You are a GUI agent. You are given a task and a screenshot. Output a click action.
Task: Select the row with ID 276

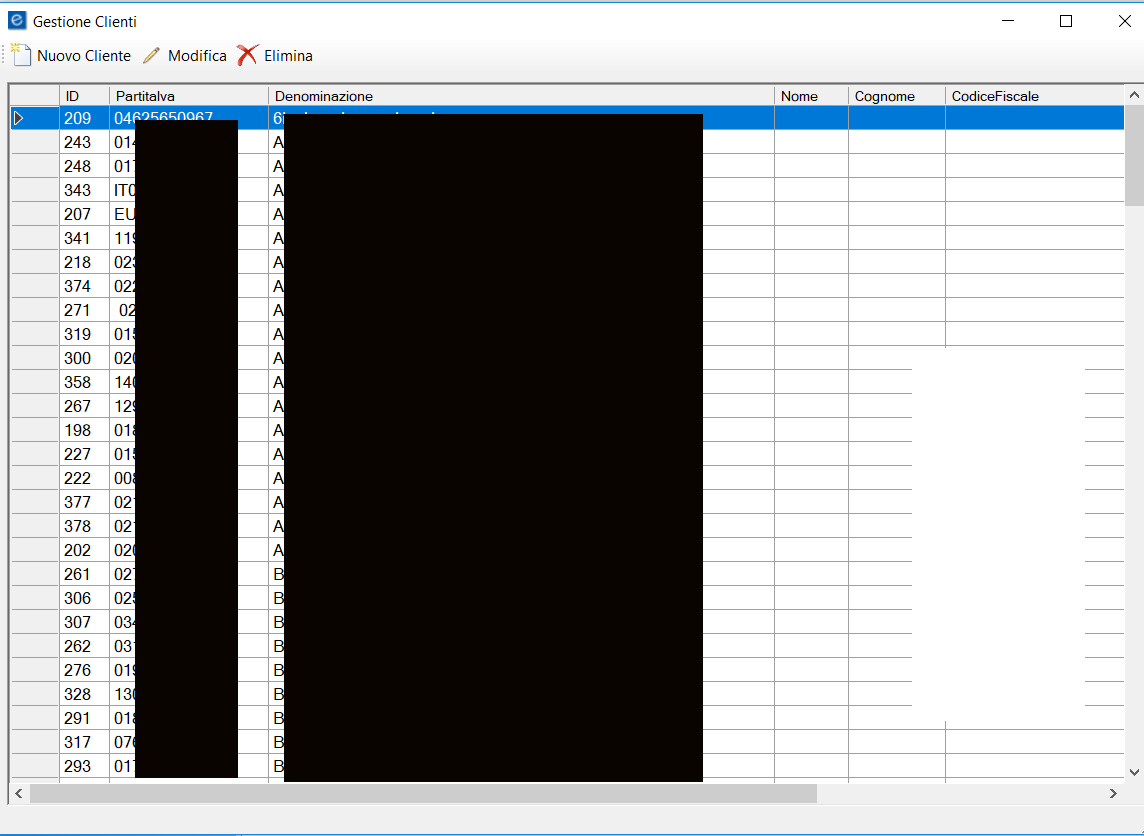click(568, 670)
